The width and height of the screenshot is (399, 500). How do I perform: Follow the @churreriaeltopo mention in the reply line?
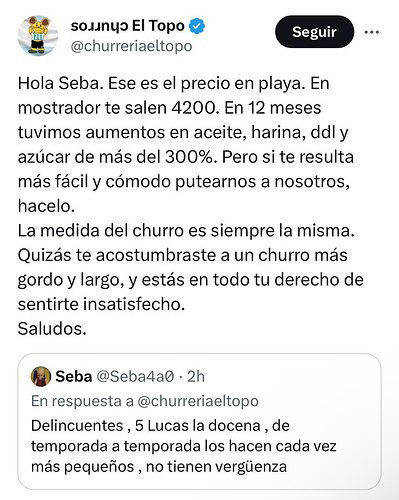tap(198, 401)
